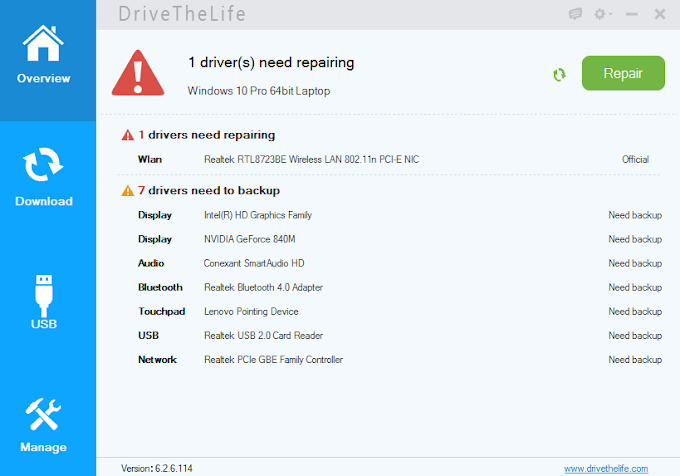This screenshot has width=680, height=476.
Task: Click Need backup for Intel HD Graphics
Action: point(635,215)
